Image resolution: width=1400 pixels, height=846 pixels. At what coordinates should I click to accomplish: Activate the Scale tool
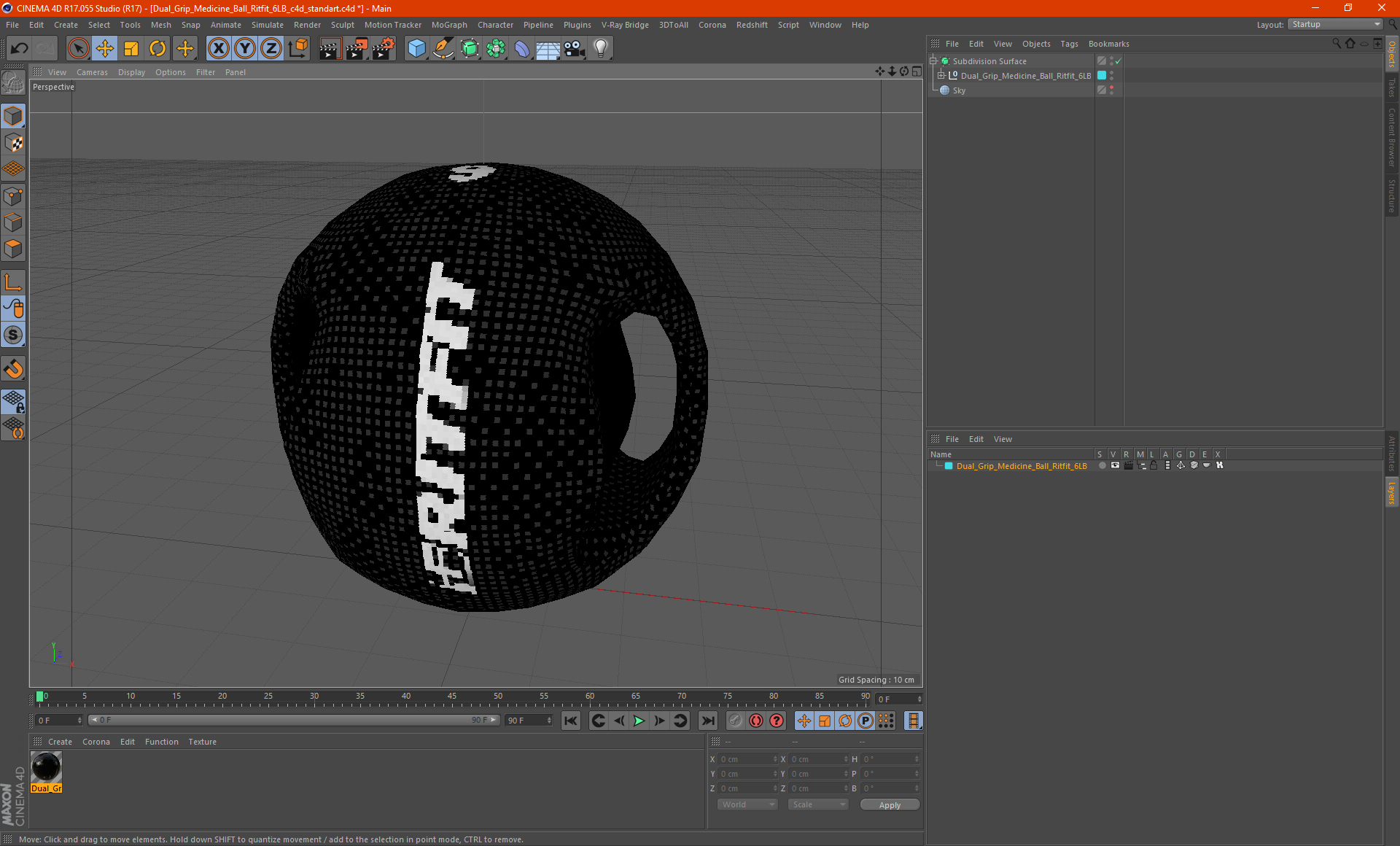pyautogui.click(x=131, y=49)
